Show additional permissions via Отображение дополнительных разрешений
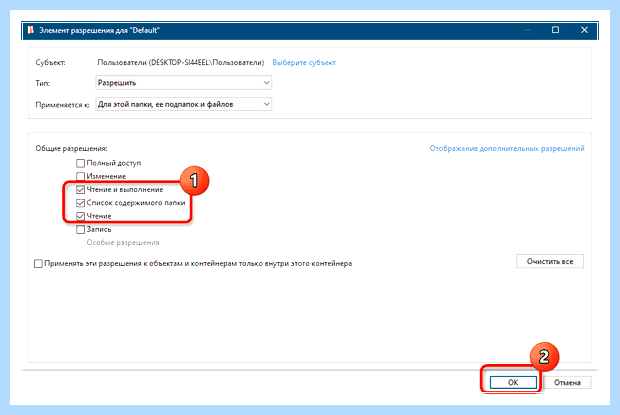The image size is (620, 415). [x=507, y=149]
